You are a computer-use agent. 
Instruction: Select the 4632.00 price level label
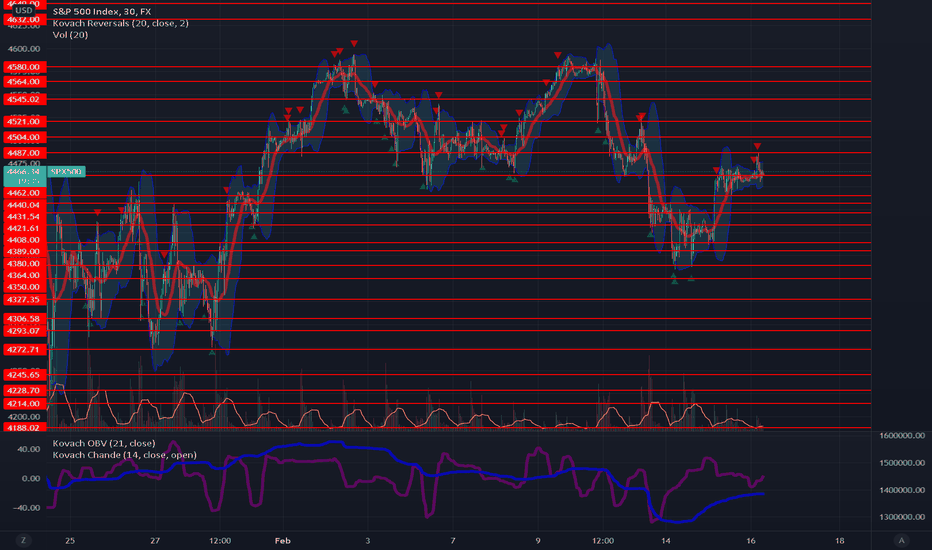24,20
